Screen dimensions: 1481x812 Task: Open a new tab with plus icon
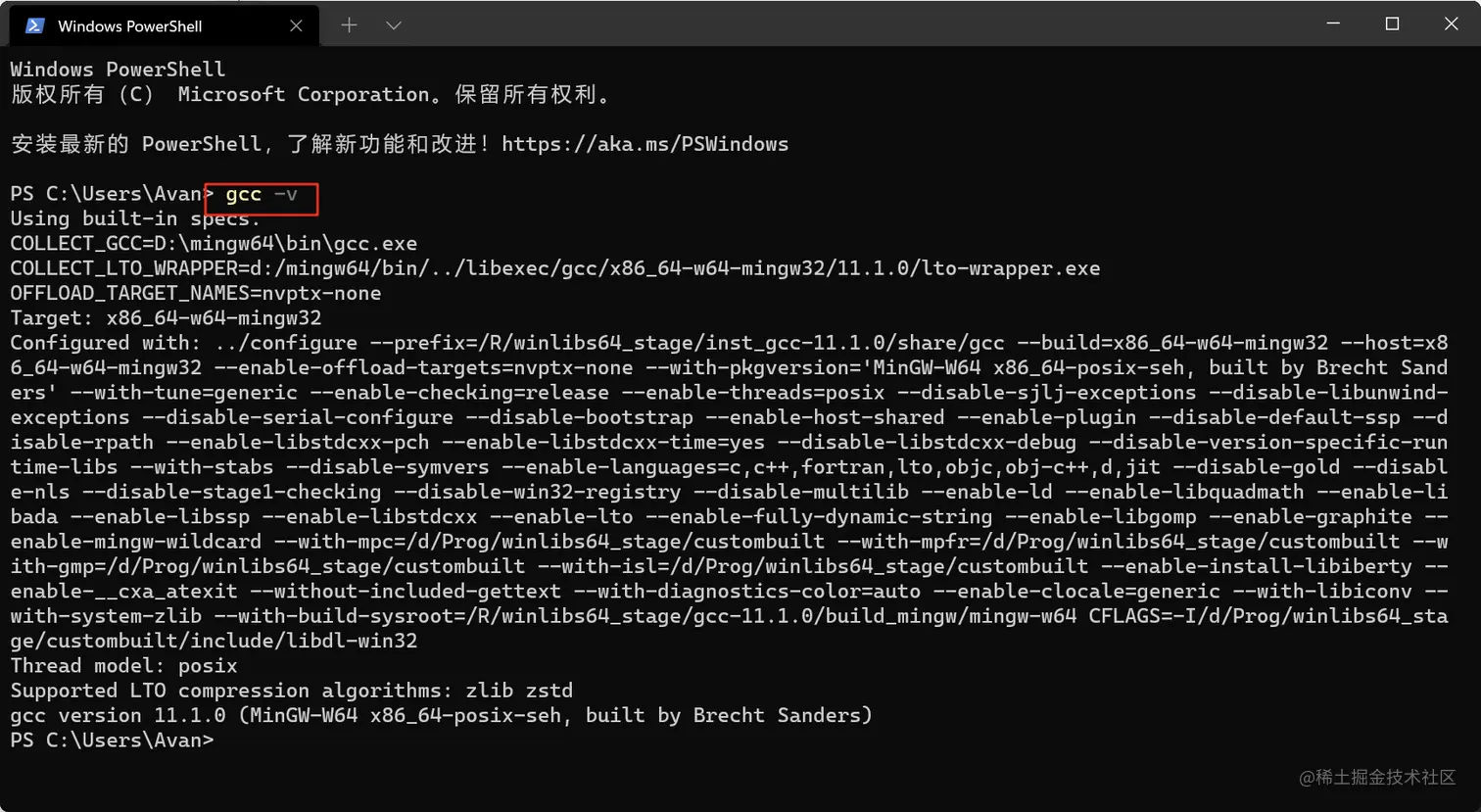pos(349,25)
